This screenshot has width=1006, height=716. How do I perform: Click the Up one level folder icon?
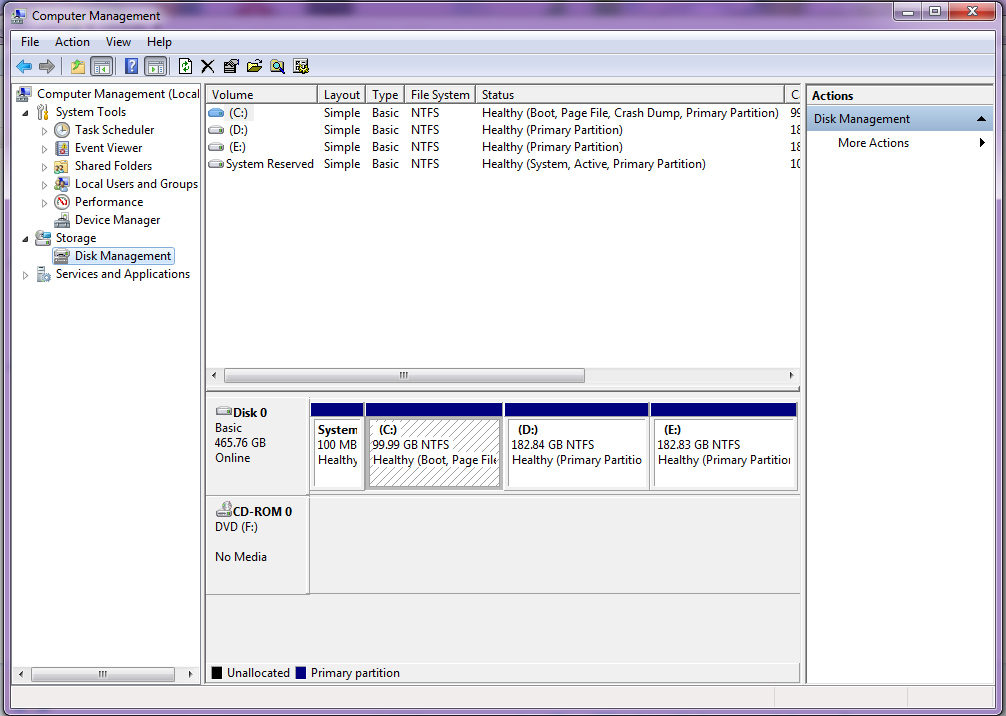[x=76, y=66]
